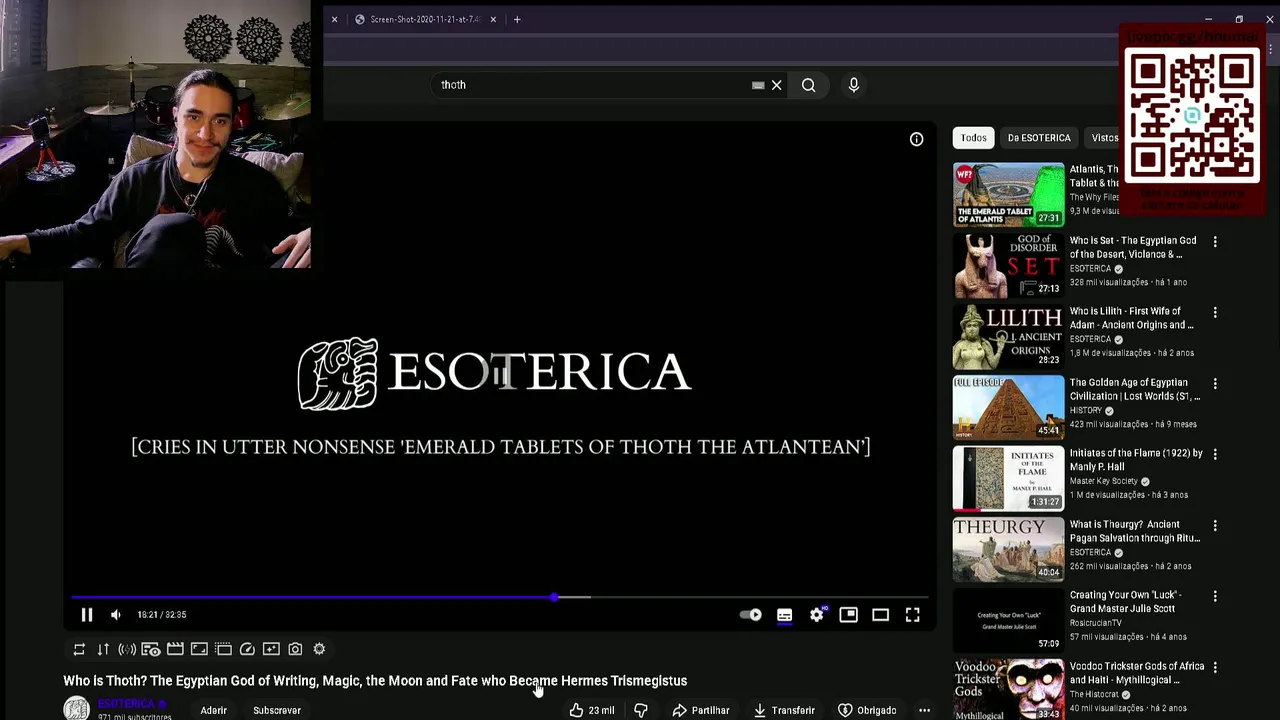Click the broadcast signal extension icon
The image size is (1280, 720).
pos(127,649)
